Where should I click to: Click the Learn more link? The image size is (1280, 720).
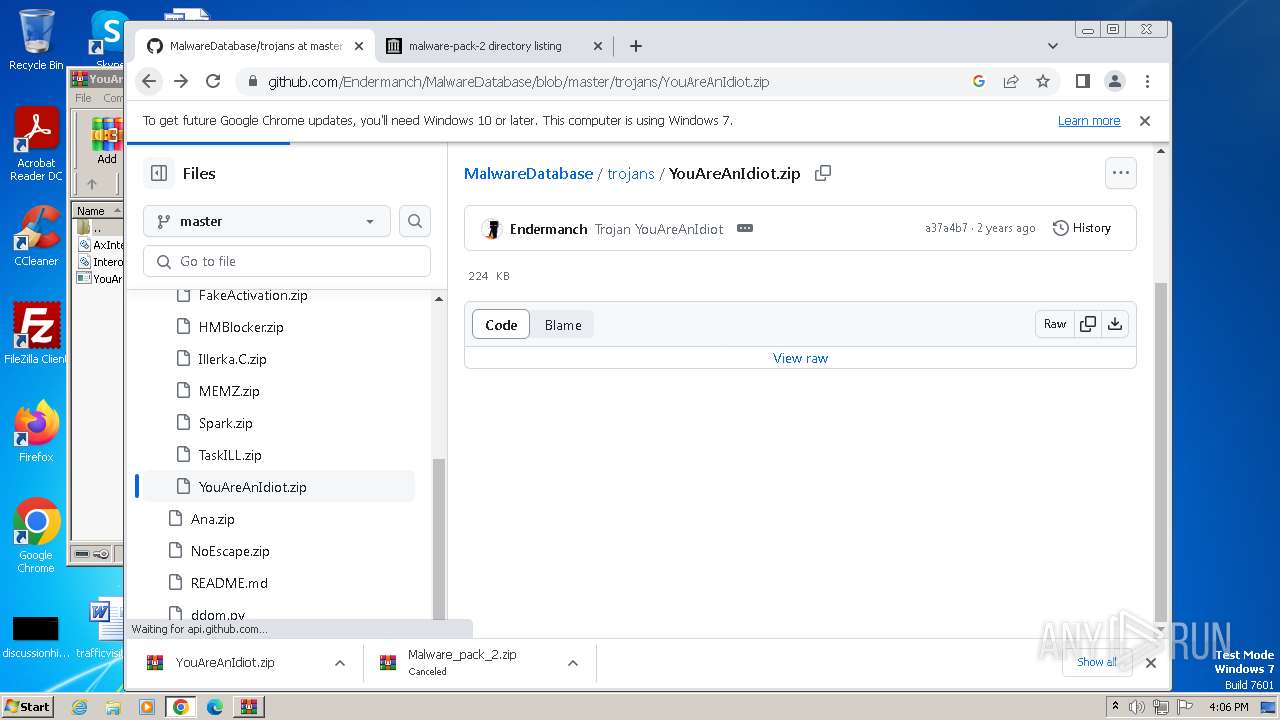point(1089,121)
